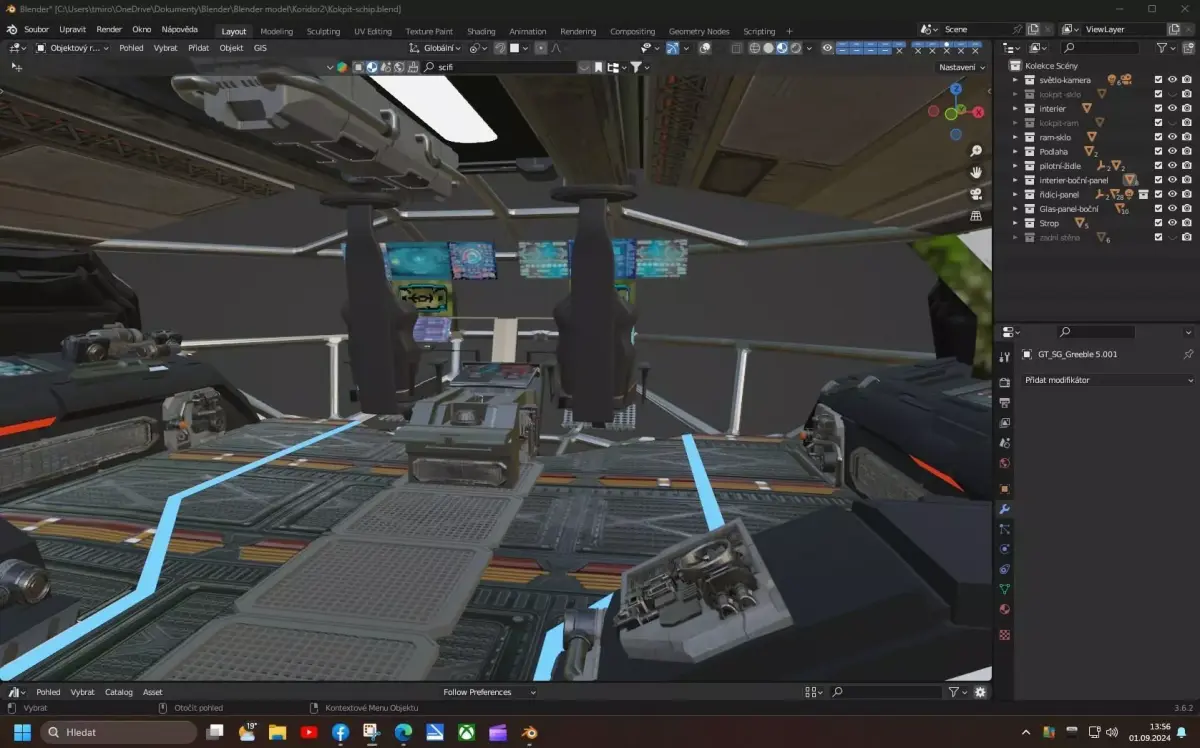Open the Texture properties tab
Viewport: 1200px width, 748px height.
[1005, 634]
